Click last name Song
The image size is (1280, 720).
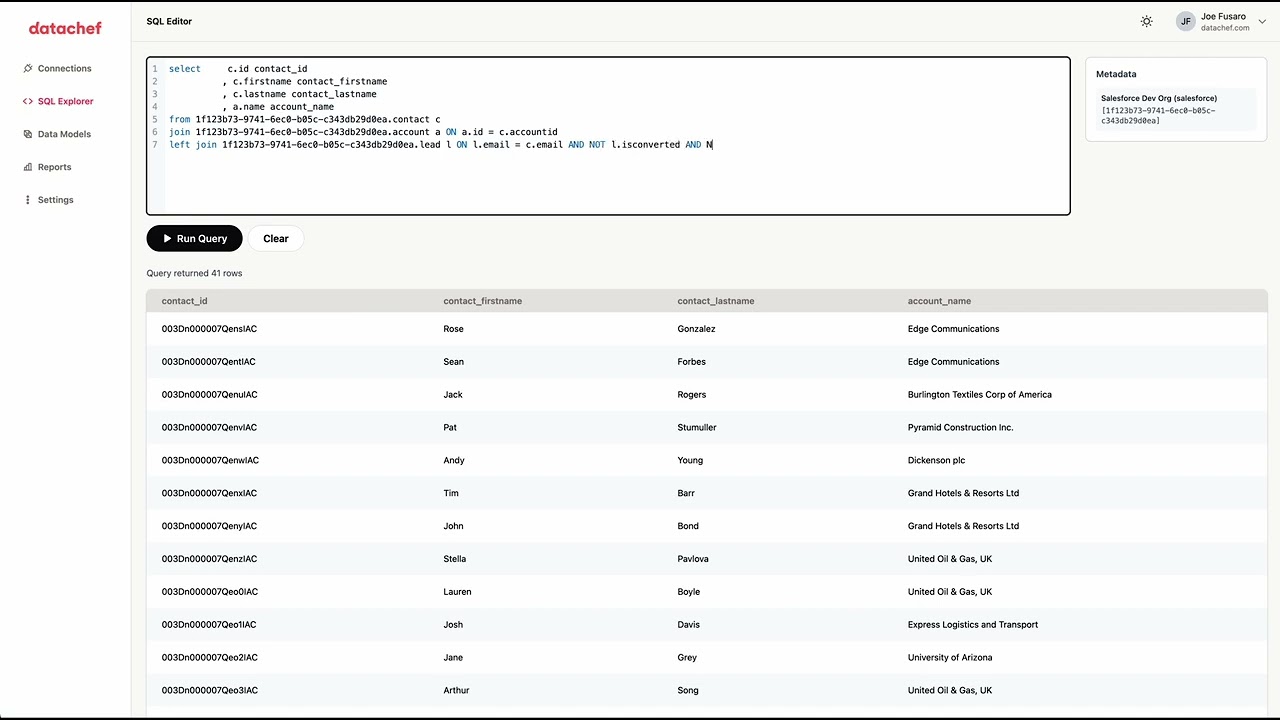688,691
